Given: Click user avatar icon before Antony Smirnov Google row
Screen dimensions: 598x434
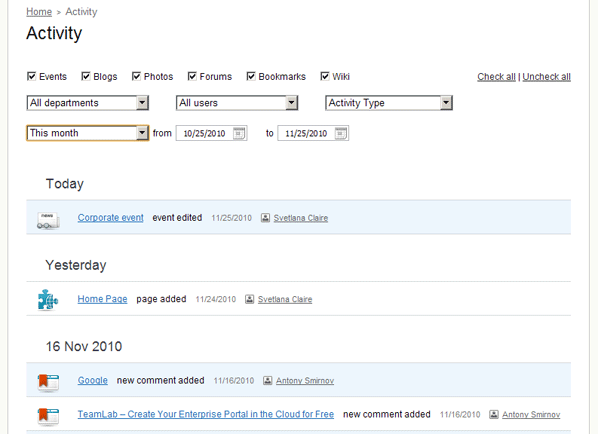Looking at the screenshot, I should [268, 381].
